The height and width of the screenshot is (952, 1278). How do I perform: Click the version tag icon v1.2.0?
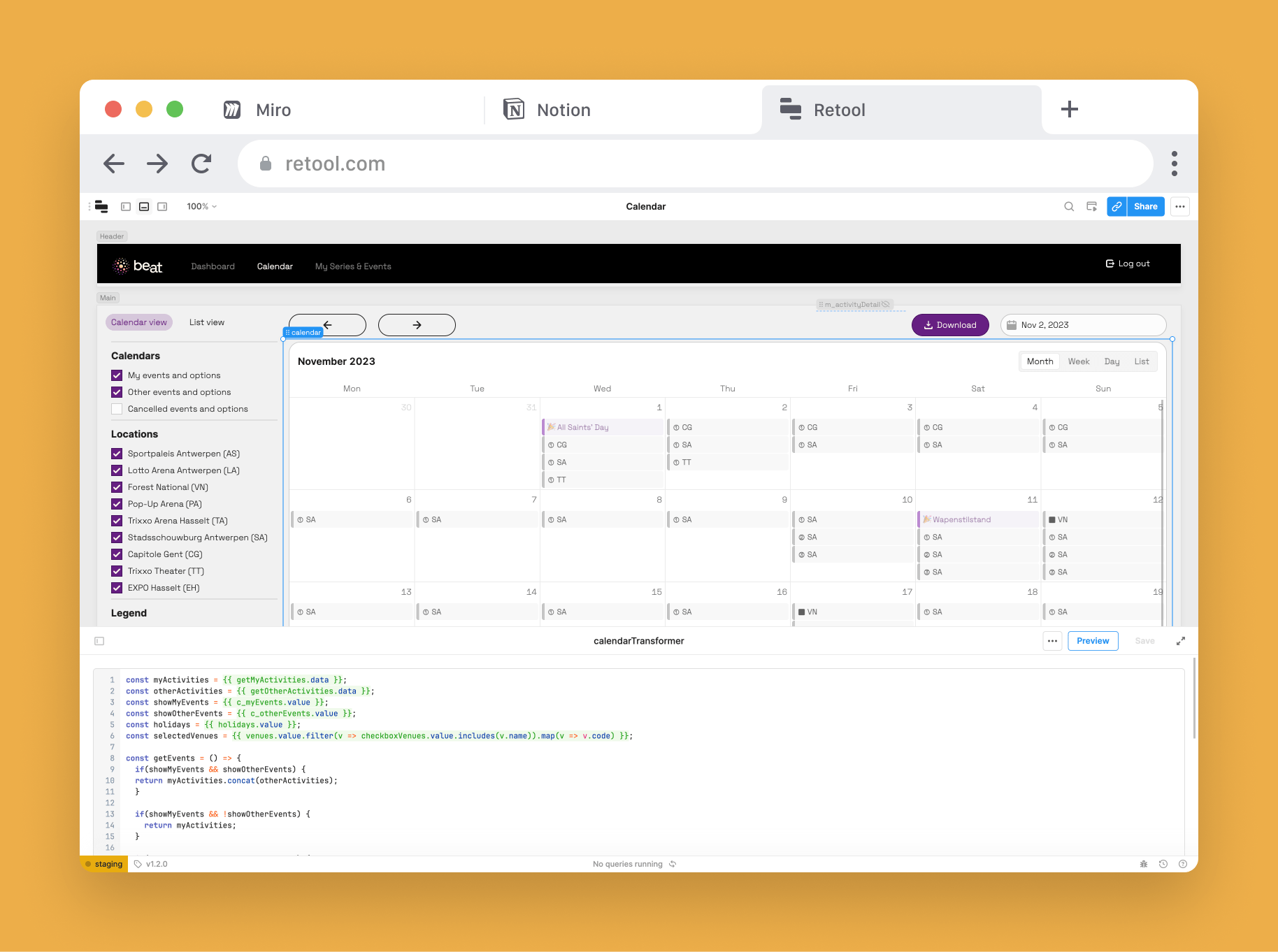(x=138, y=864)
